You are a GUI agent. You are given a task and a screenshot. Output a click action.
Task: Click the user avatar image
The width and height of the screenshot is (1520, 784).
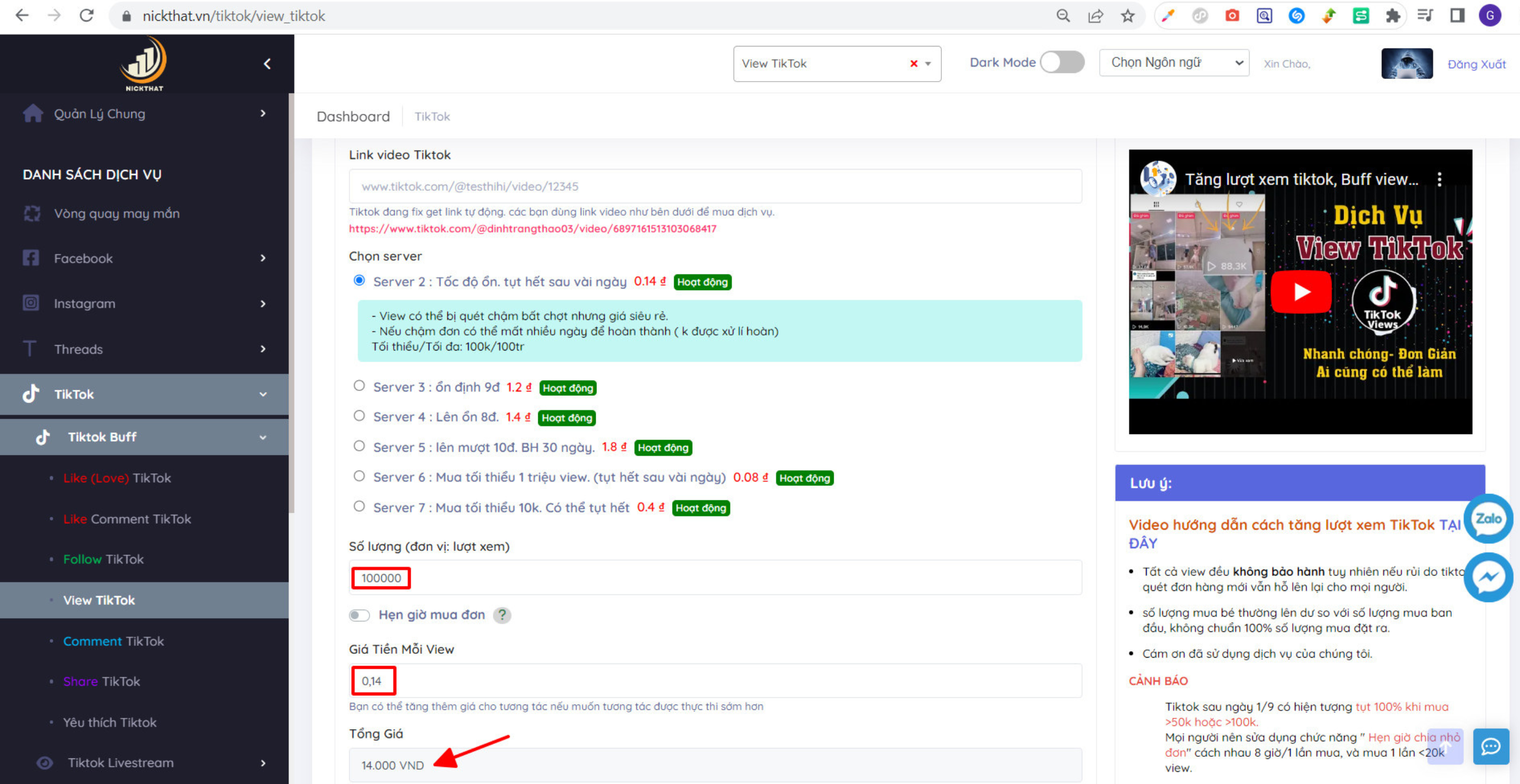pyautogui.click(x=1407, y=63)
